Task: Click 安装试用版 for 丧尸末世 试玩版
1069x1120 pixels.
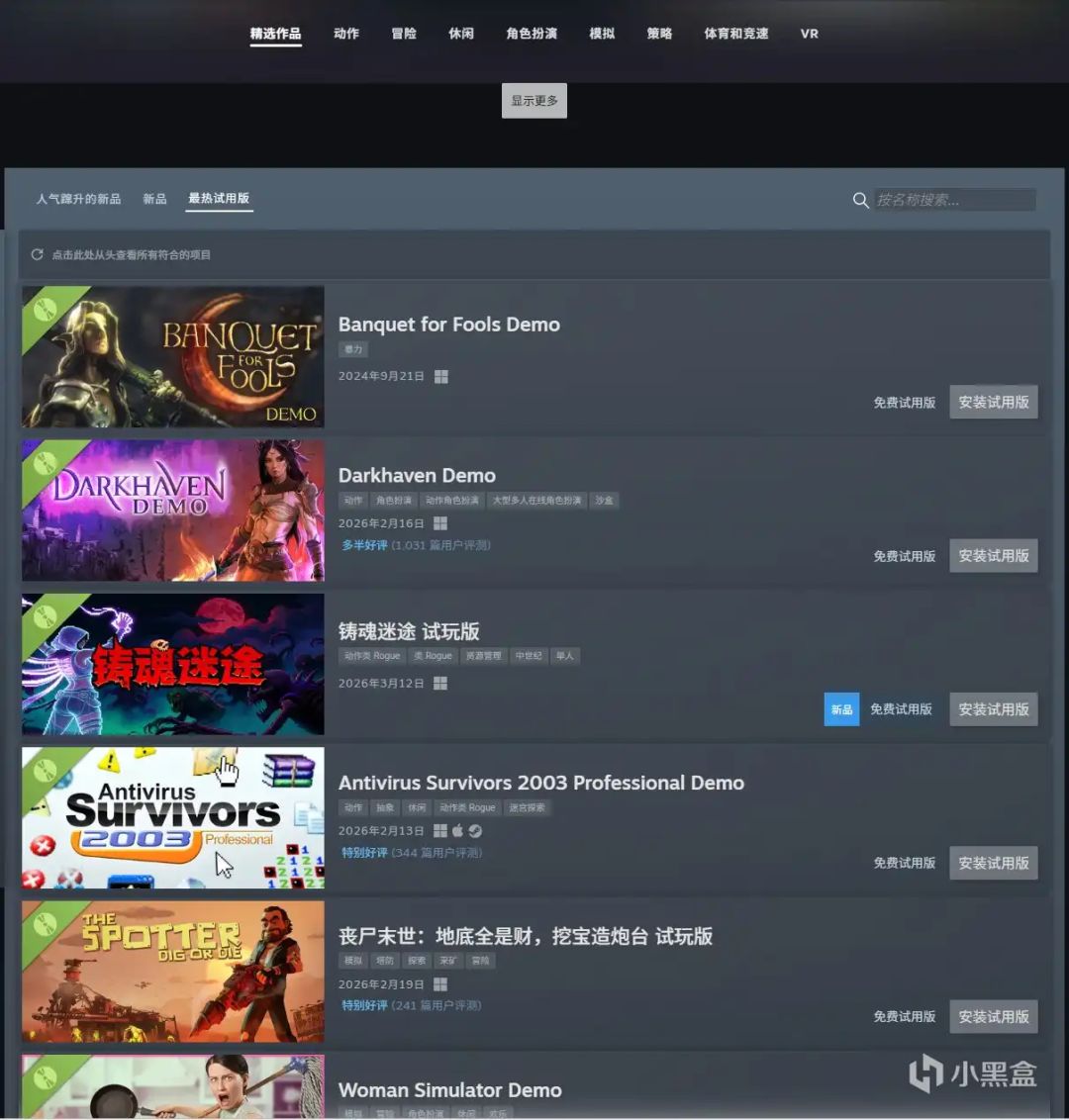Action: [x=993, y=1016]
